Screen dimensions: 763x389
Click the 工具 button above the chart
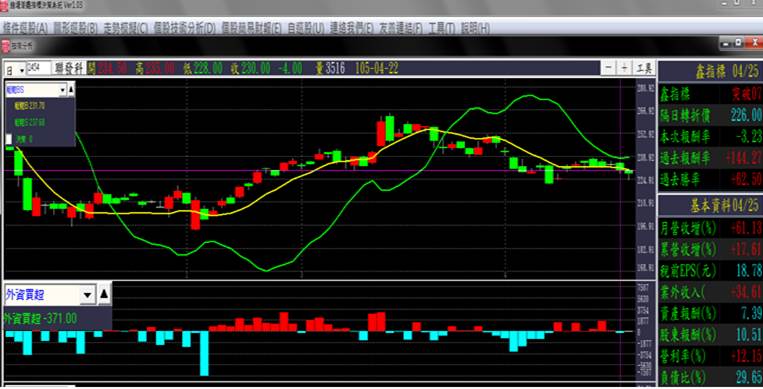(x=645, y=68)
